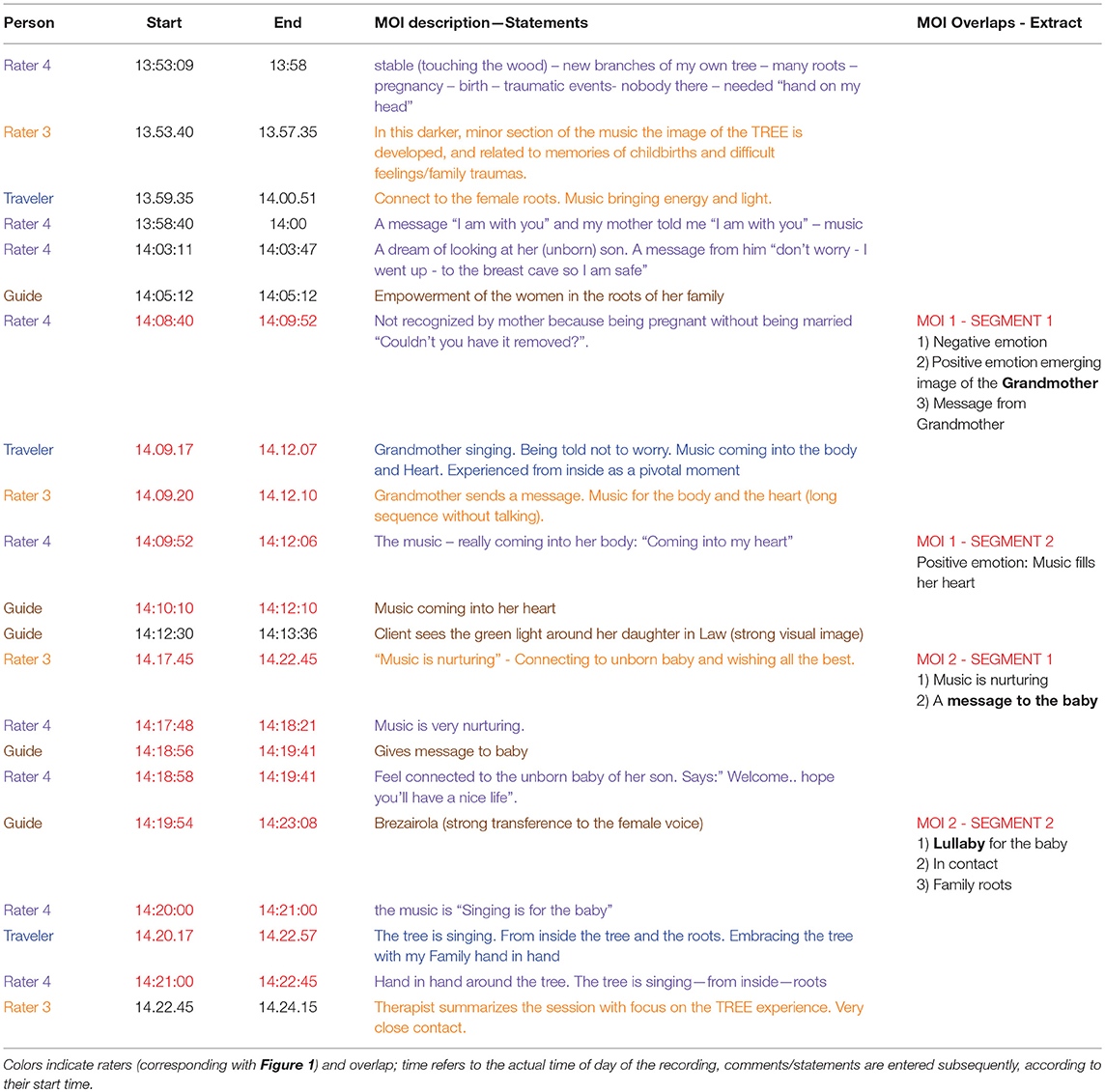Viewport: 1105px width, 1092px height.
Task: Click the "Person" column header
Action: [x=29, y=22]
